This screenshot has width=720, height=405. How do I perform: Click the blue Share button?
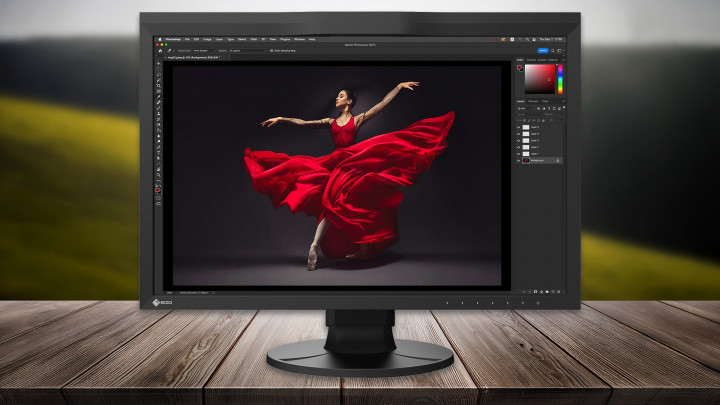pyautogui.click(x=543, y=51)
